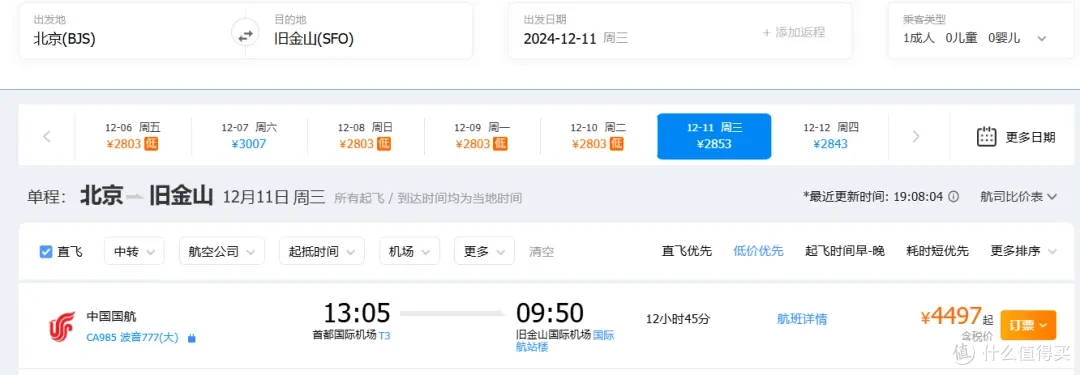Sort by 直飞优先
Screen dimensions: 1080x375
[687, 251]
